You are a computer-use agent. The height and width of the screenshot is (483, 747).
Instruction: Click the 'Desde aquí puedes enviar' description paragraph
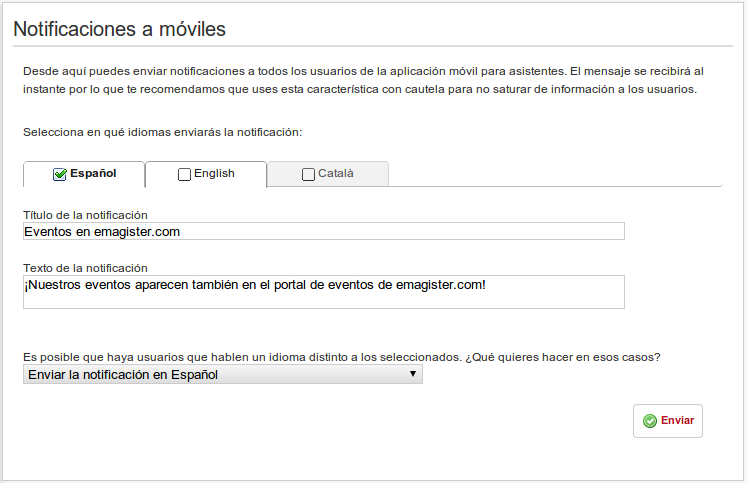click(x=363, y=80)
